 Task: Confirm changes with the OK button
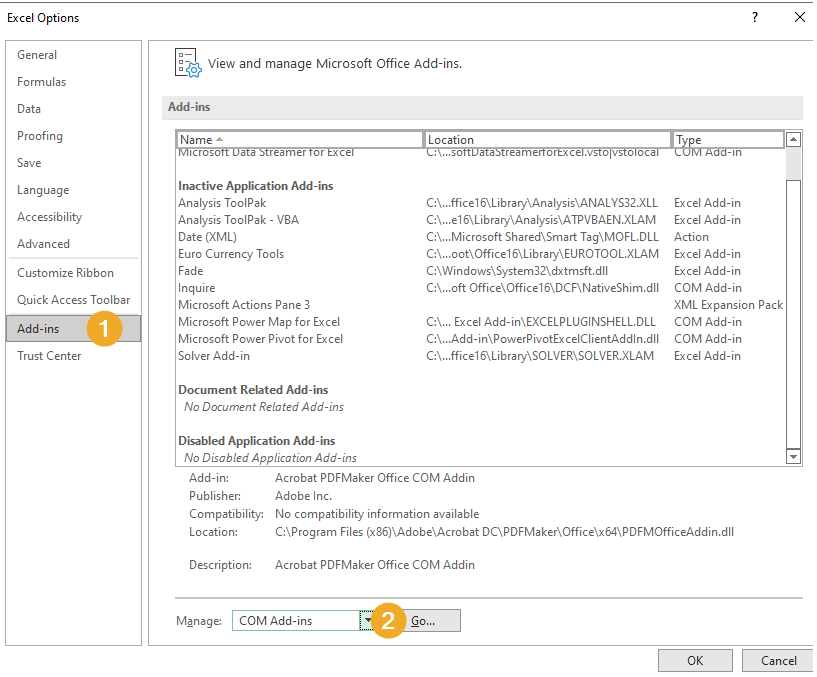[x=695, y=660]
